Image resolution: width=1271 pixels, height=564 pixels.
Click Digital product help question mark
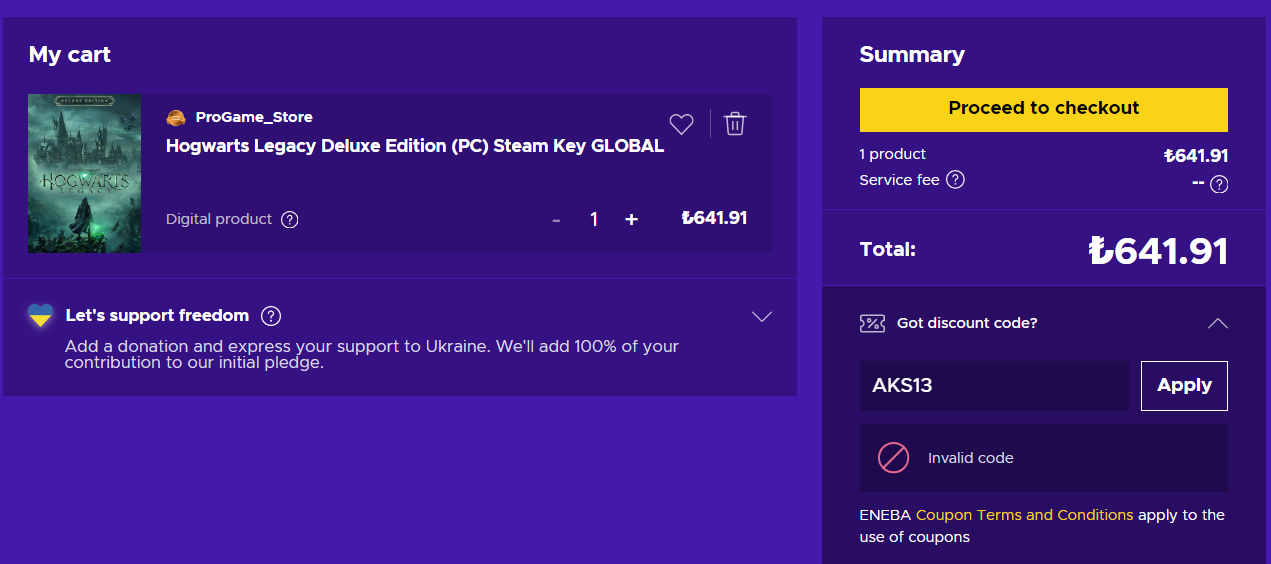[290, 219]
